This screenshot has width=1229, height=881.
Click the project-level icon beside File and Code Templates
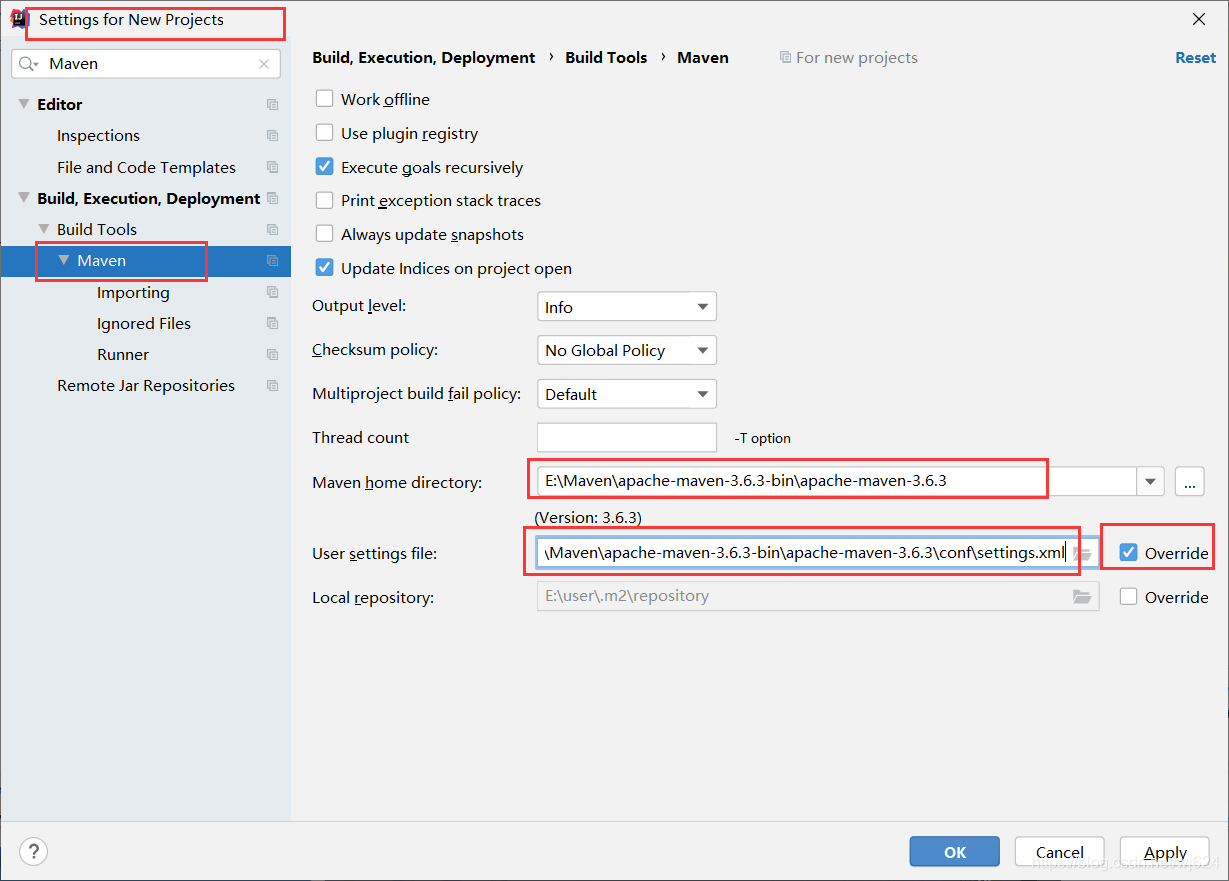pos(272,168)
